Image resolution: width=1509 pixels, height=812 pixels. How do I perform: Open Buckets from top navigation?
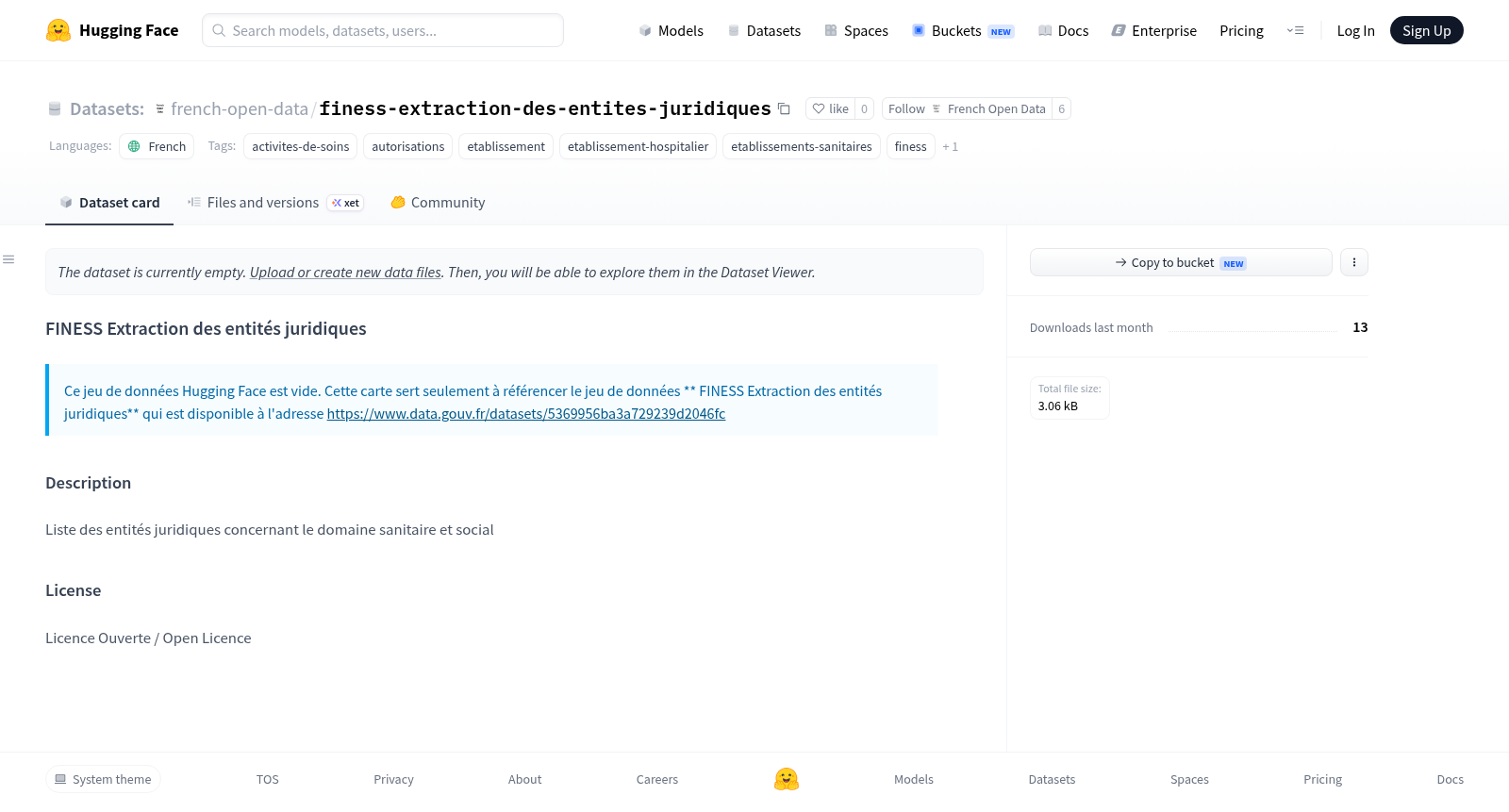point(963,30)
